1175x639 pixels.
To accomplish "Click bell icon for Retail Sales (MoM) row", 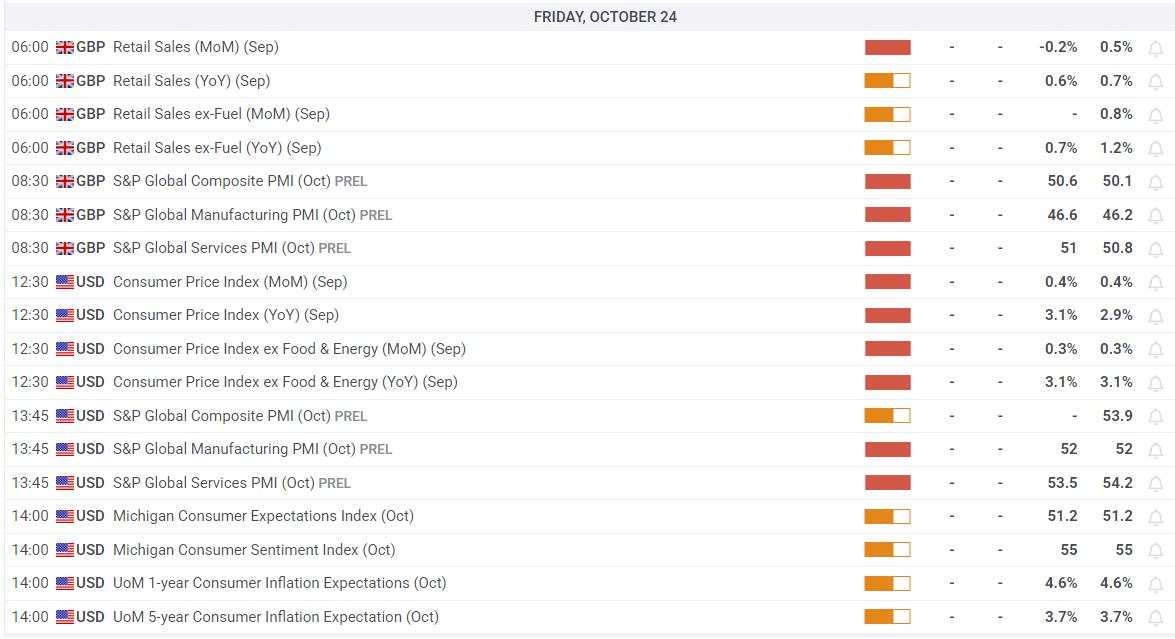I will point(1155,48).
